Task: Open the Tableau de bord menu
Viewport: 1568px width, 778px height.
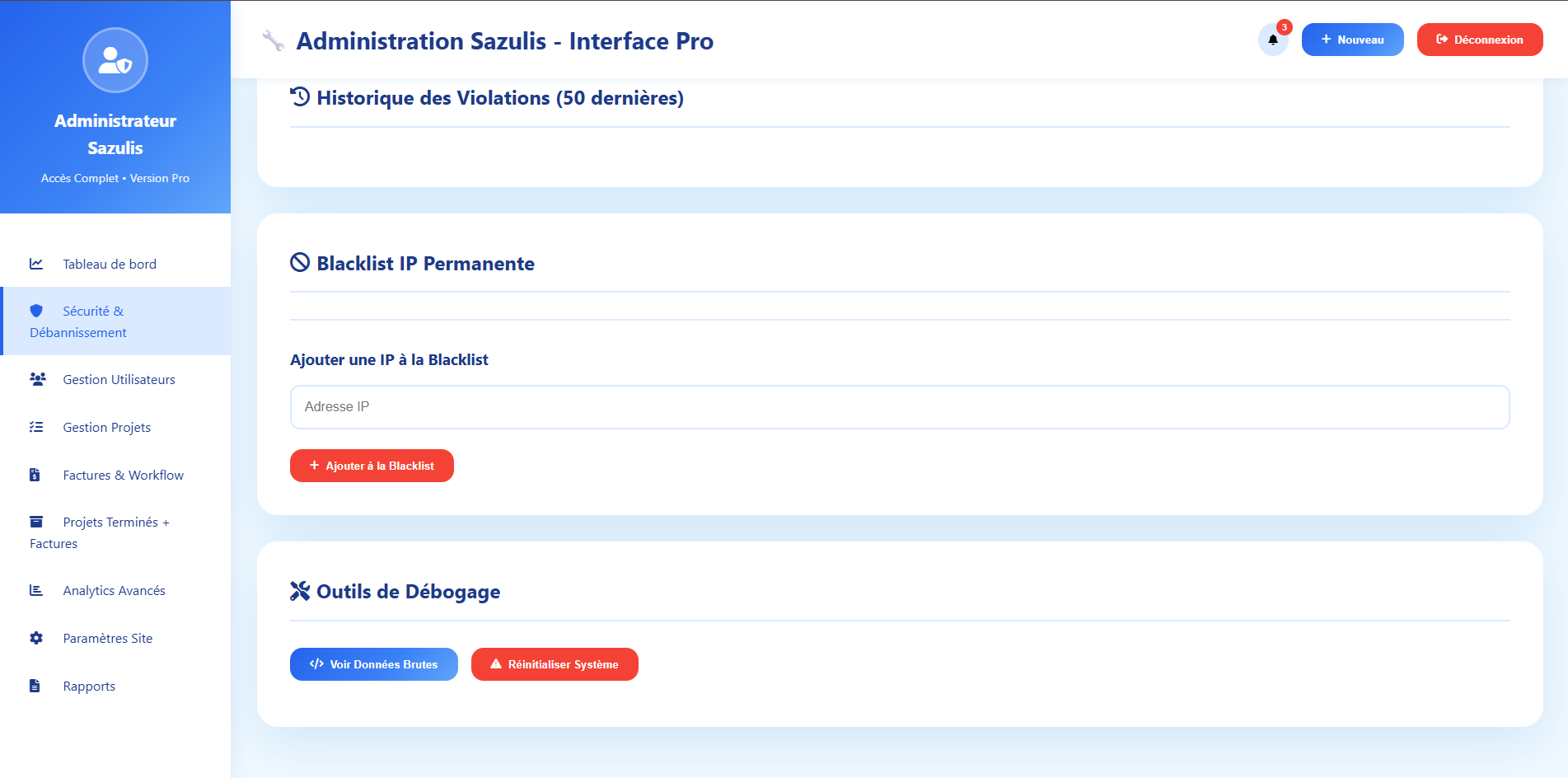Action: [x=109, y=264]
